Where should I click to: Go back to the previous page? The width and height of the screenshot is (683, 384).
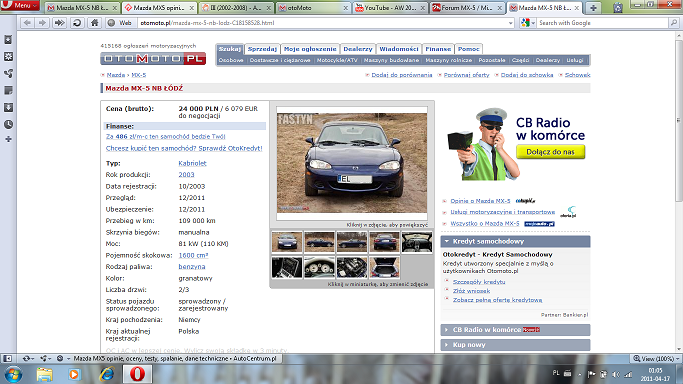[27, 23]
